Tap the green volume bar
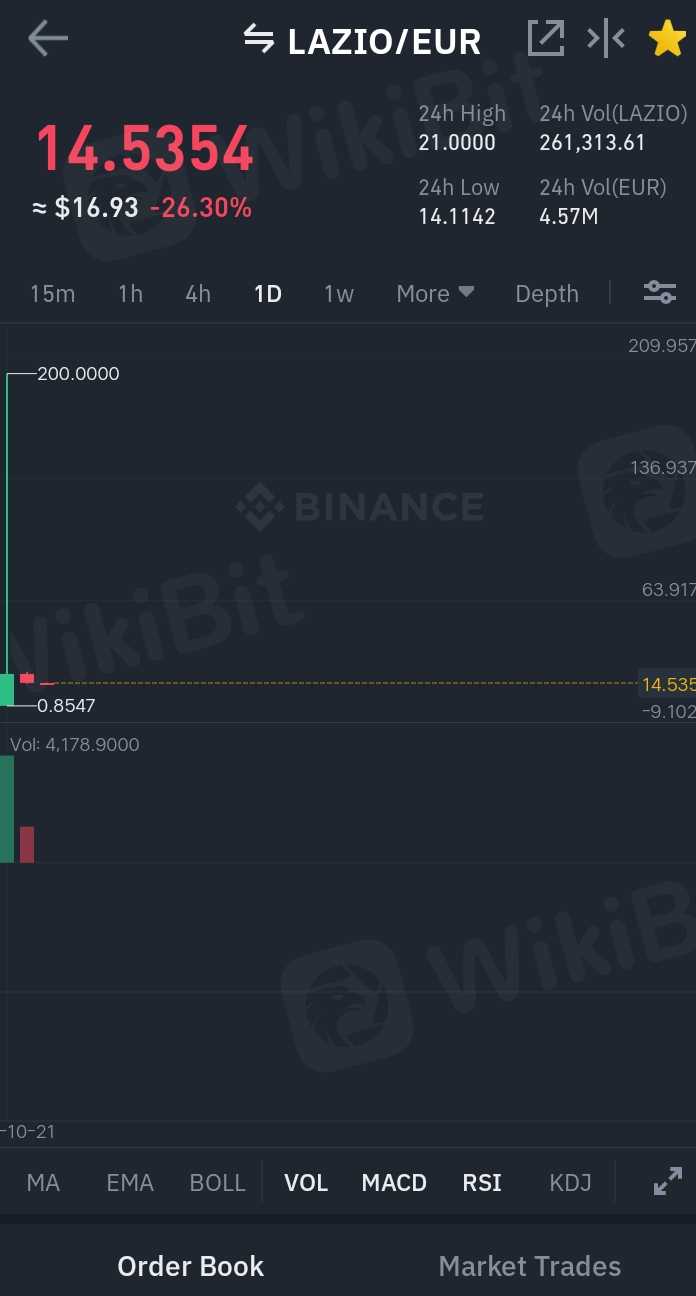 click(7, 808)
